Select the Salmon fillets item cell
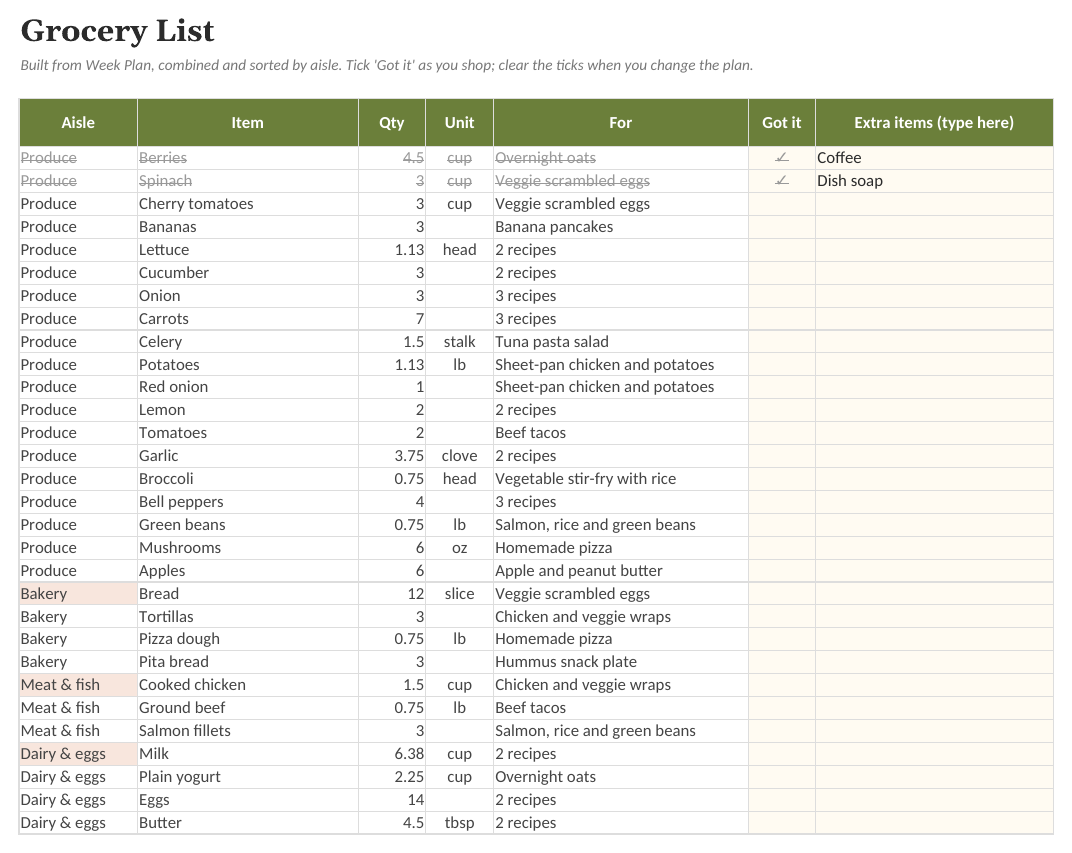Screen dimensions: 1072x853 coord(247,731)
